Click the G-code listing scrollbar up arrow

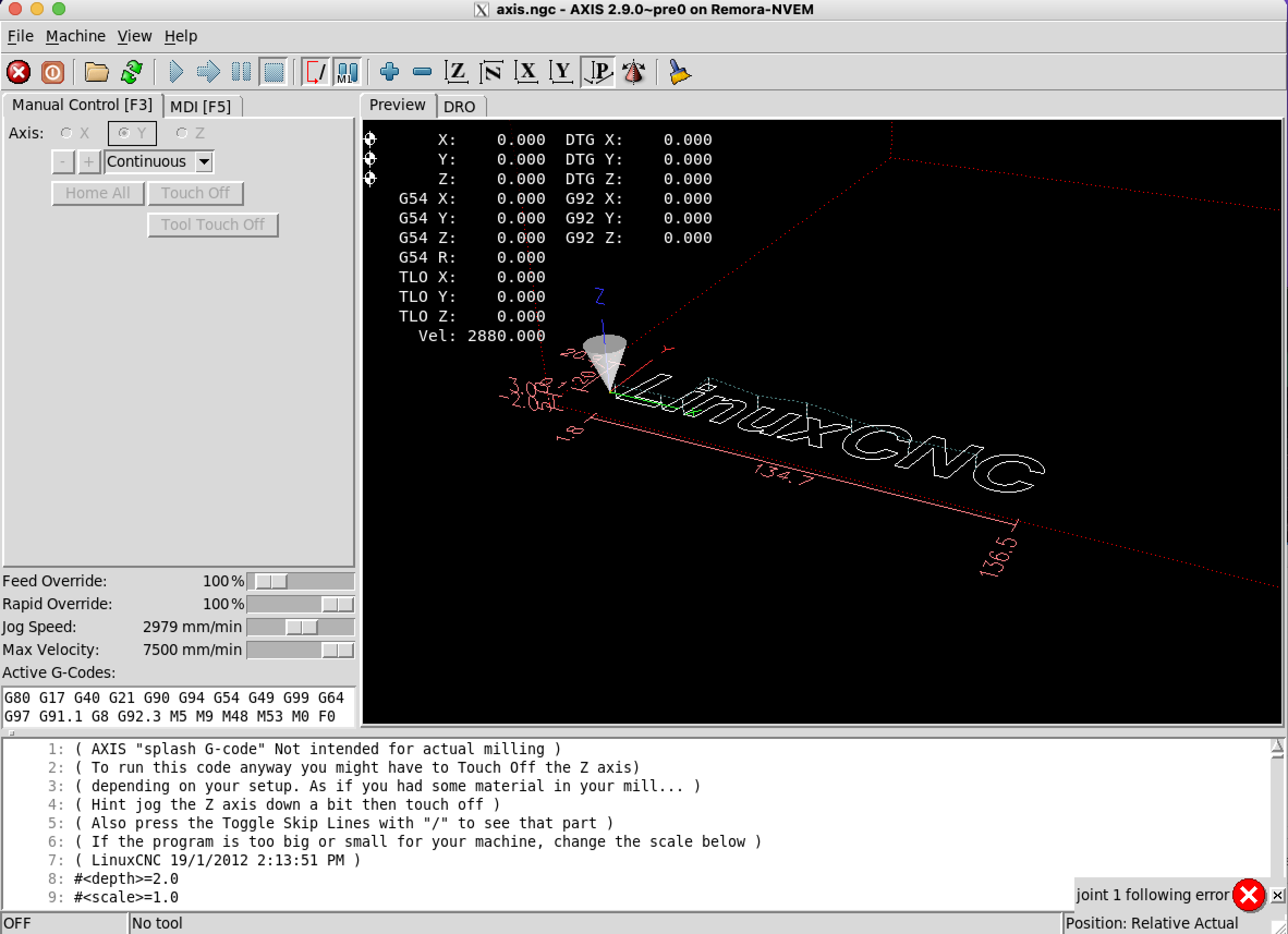[1277, 747]
